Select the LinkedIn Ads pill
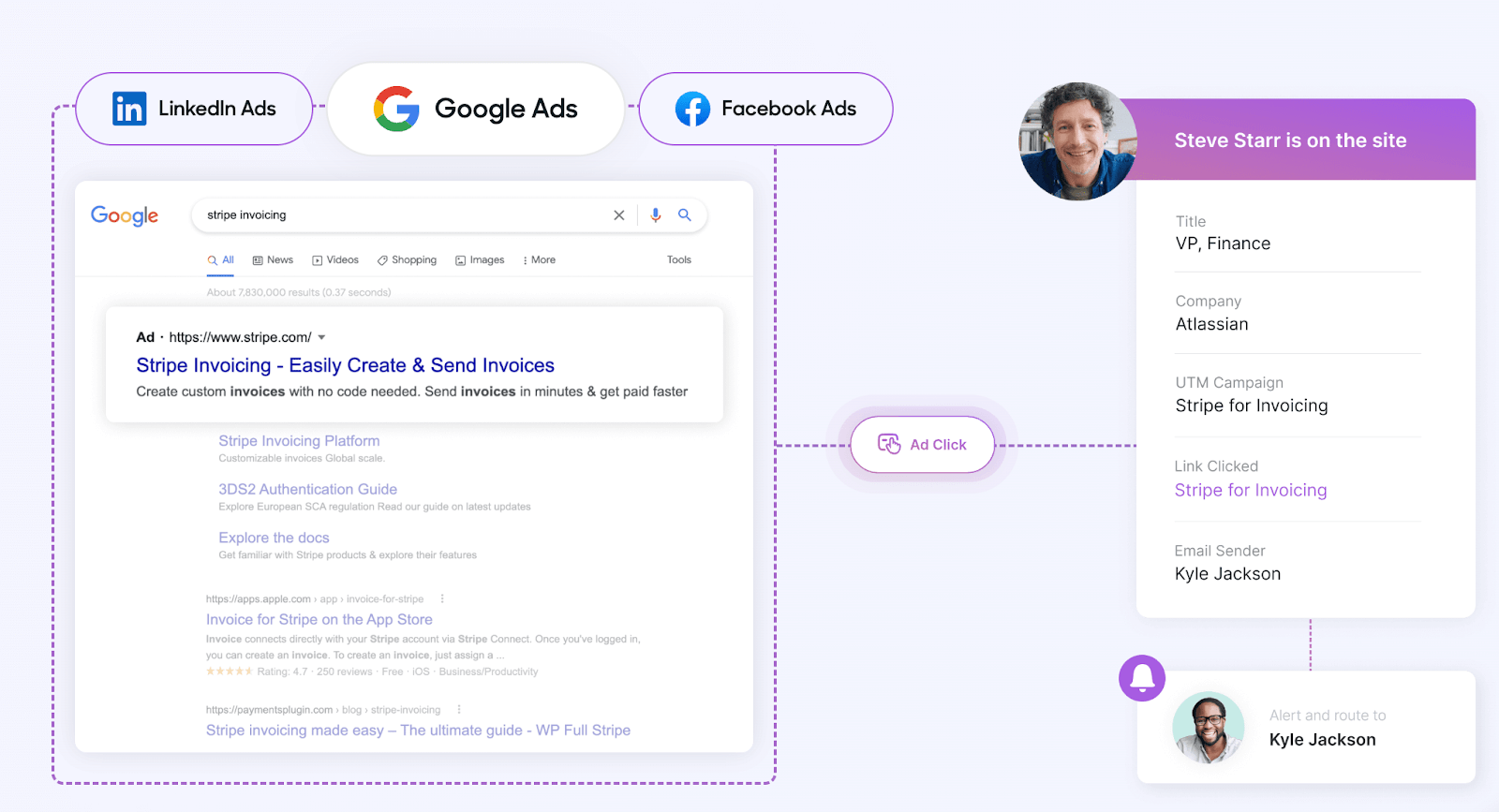The image size is (1499, 812). pos(194,109)
